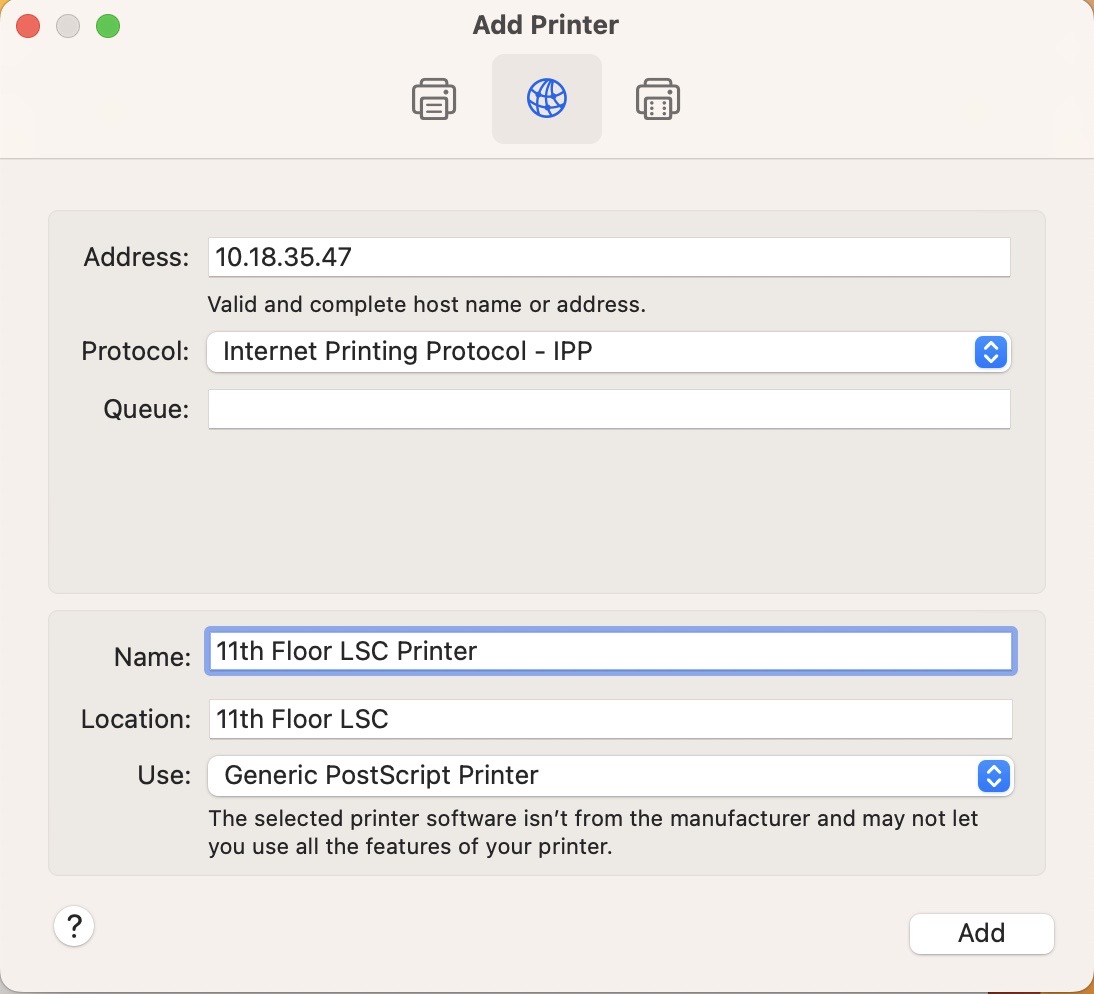
Task: Click the Add Printer window title
Action: point(546,25)
